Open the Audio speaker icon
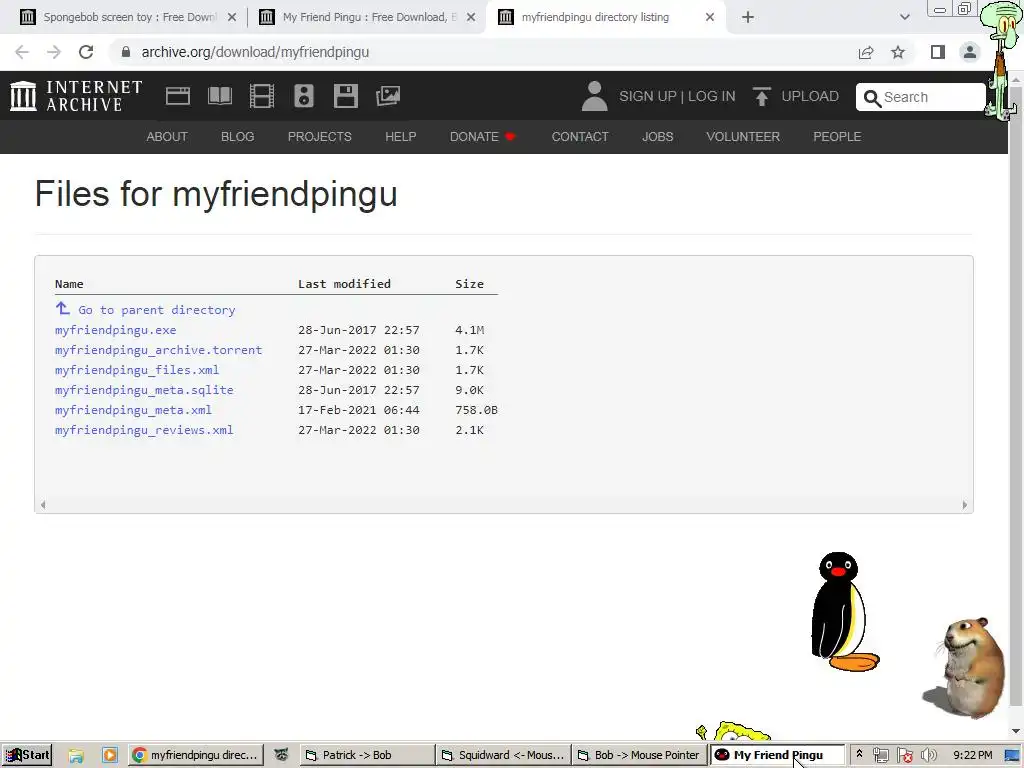 click(x=304, y=96)
